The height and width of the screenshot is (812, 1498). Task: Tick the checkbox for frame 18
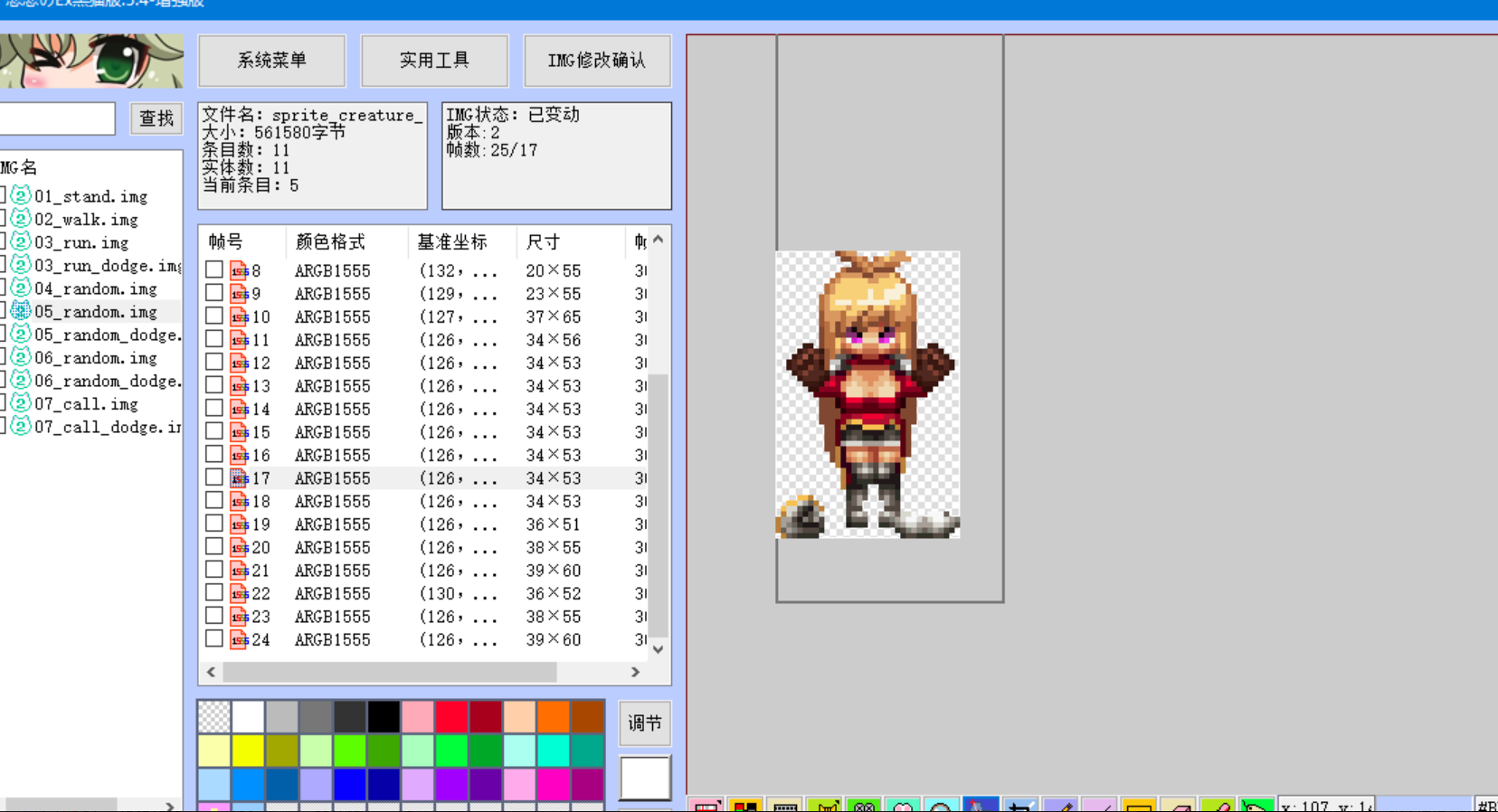pos(214,500)
